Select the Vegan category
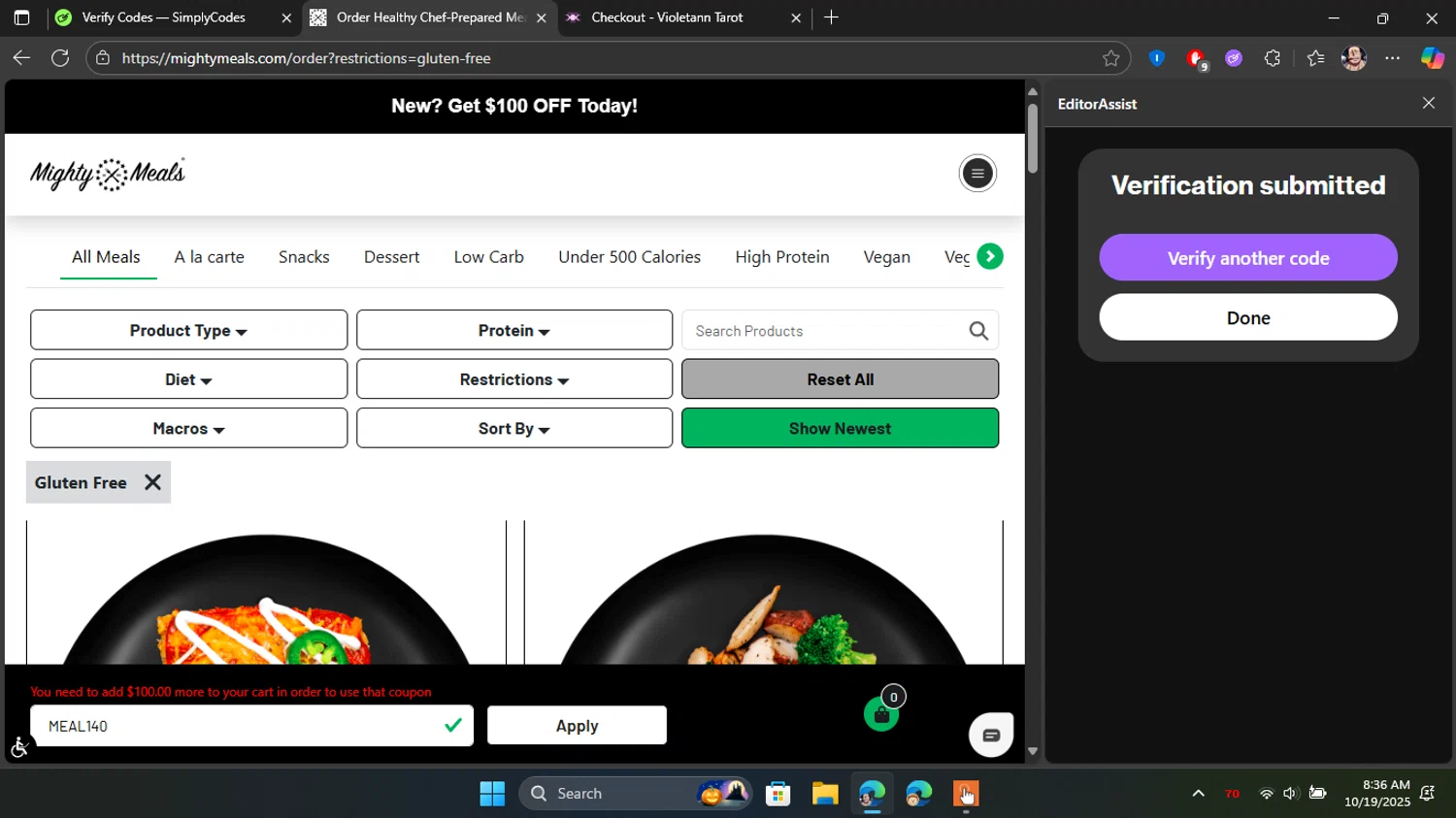Screen dimensions: 1456x818 pos(887,257)
